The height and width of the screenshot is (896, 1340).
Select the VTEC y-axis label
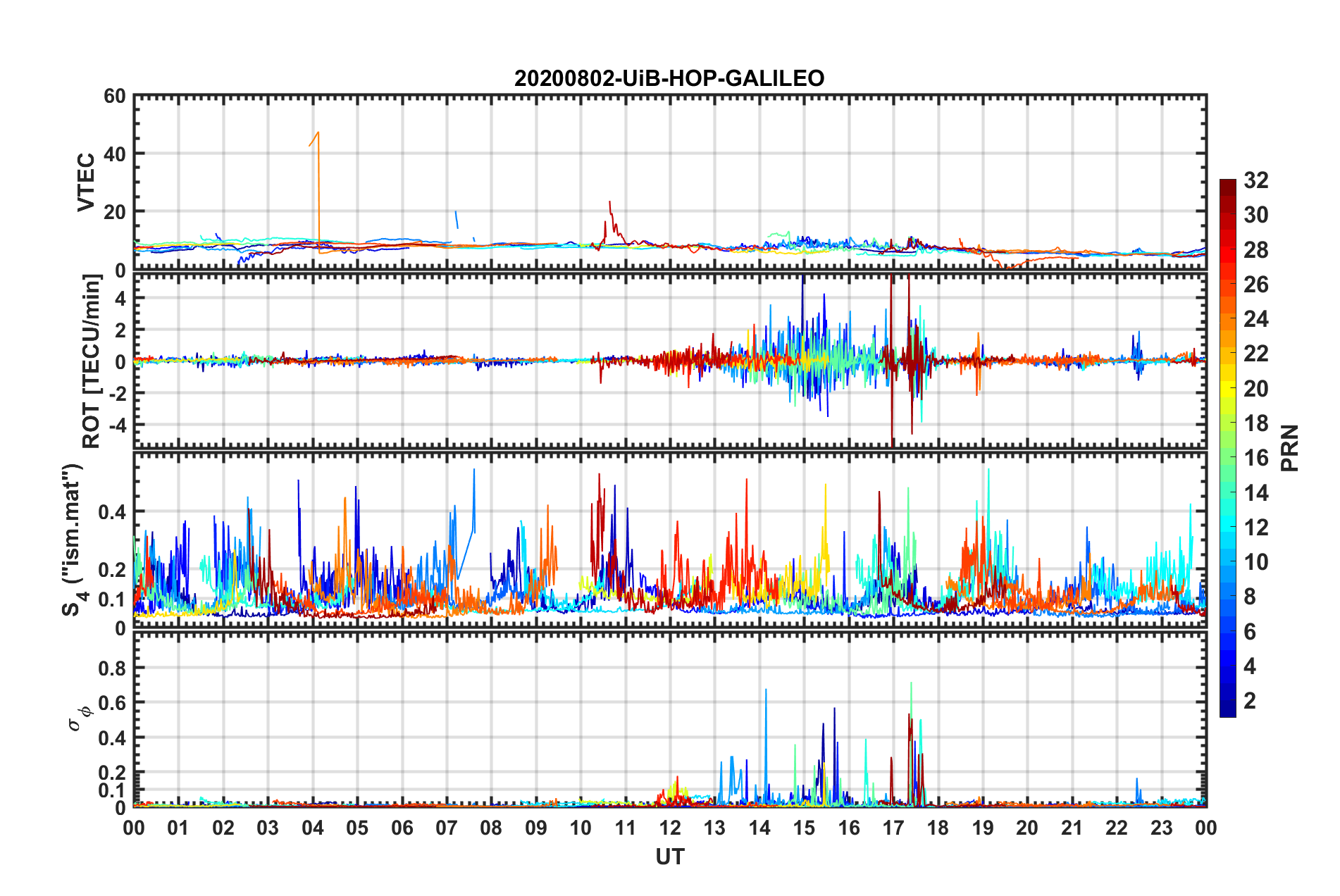coord(86,182)
